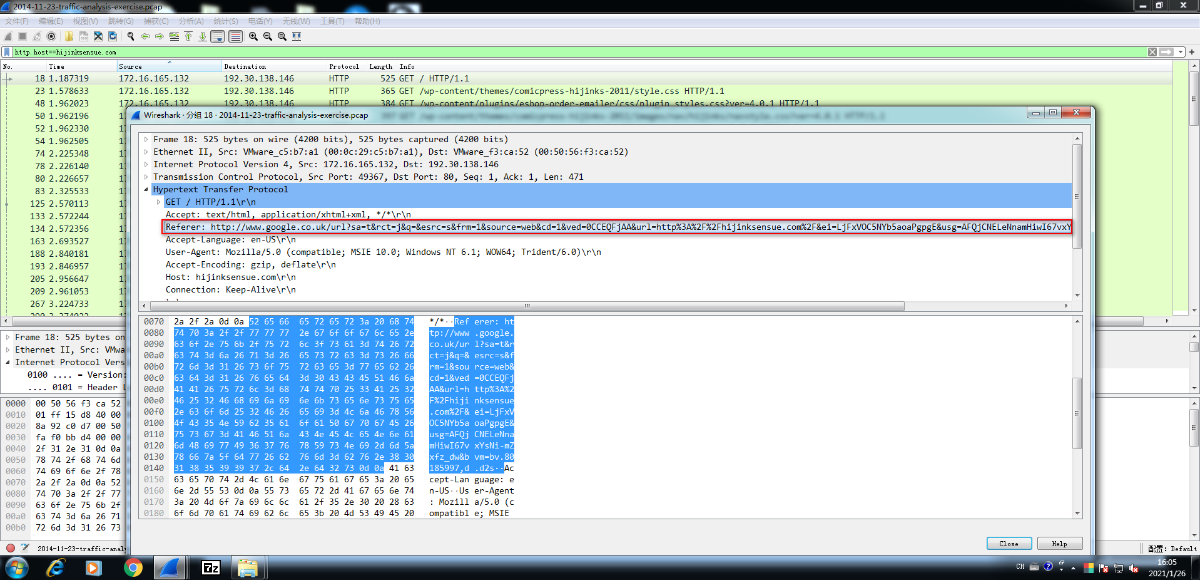Open the 视图(V) menu
The height and width of the screenshot is (580, 1200).
click(85, 21)
